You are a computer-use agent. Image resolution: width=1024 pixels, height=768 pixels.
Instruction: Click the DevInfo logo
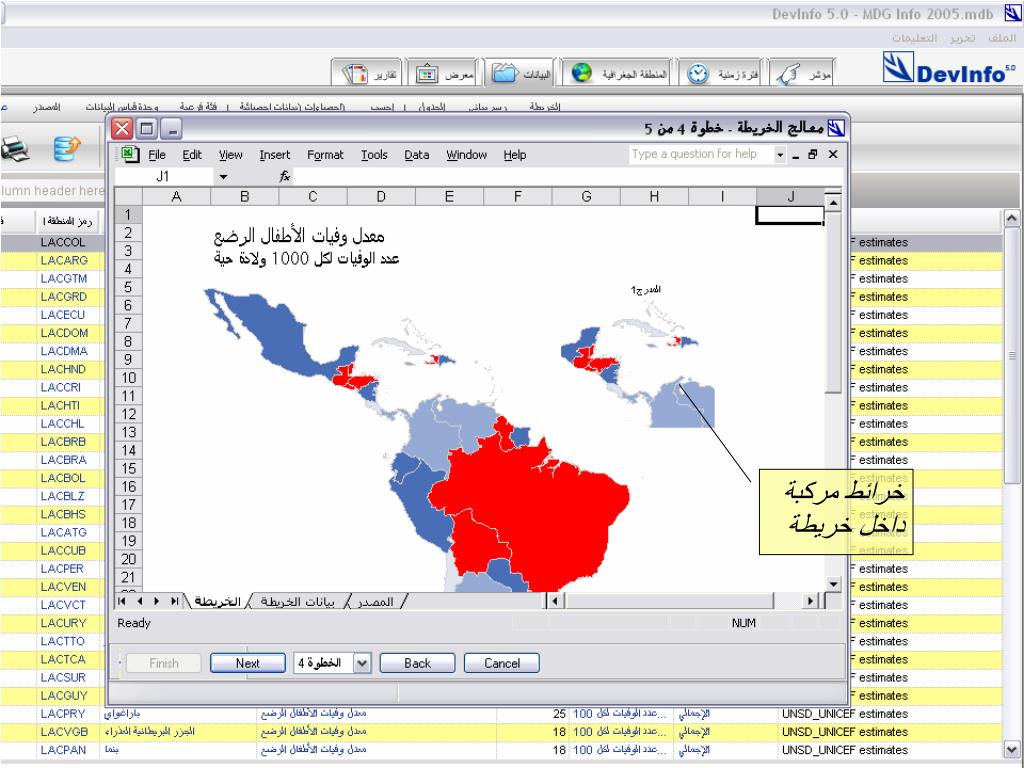(x=949, y=67)
